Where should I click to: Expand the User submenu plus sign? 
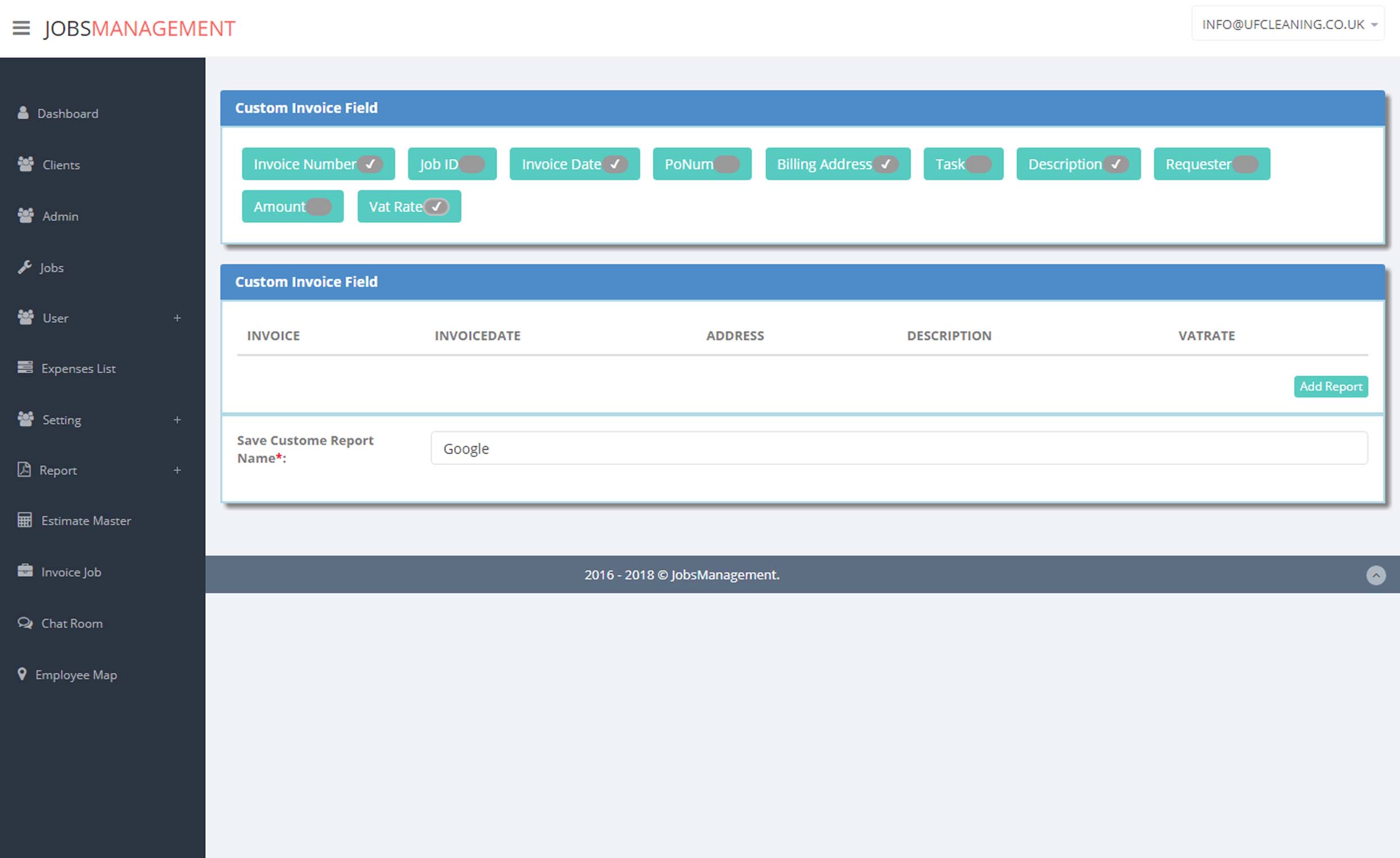(177, 318)
